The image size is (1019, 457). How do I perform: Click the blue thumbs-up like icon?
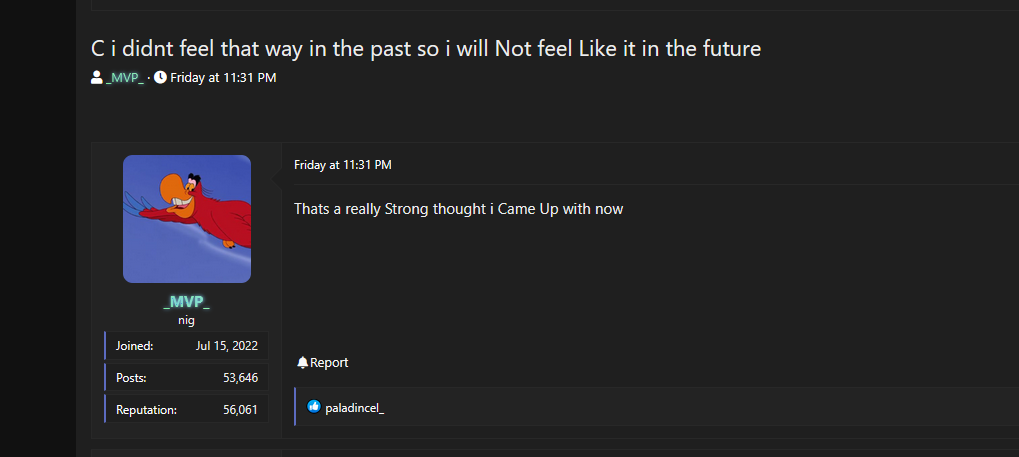pos(314,407)
